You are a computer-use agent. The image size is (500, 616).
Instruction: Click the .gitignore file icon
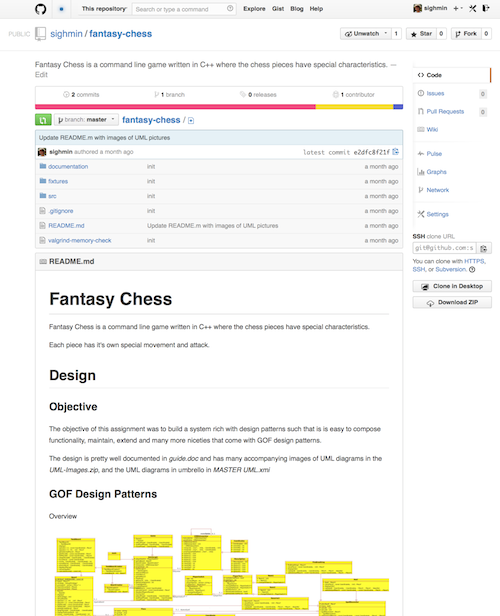pyautogui.click(x=42, y=211)
